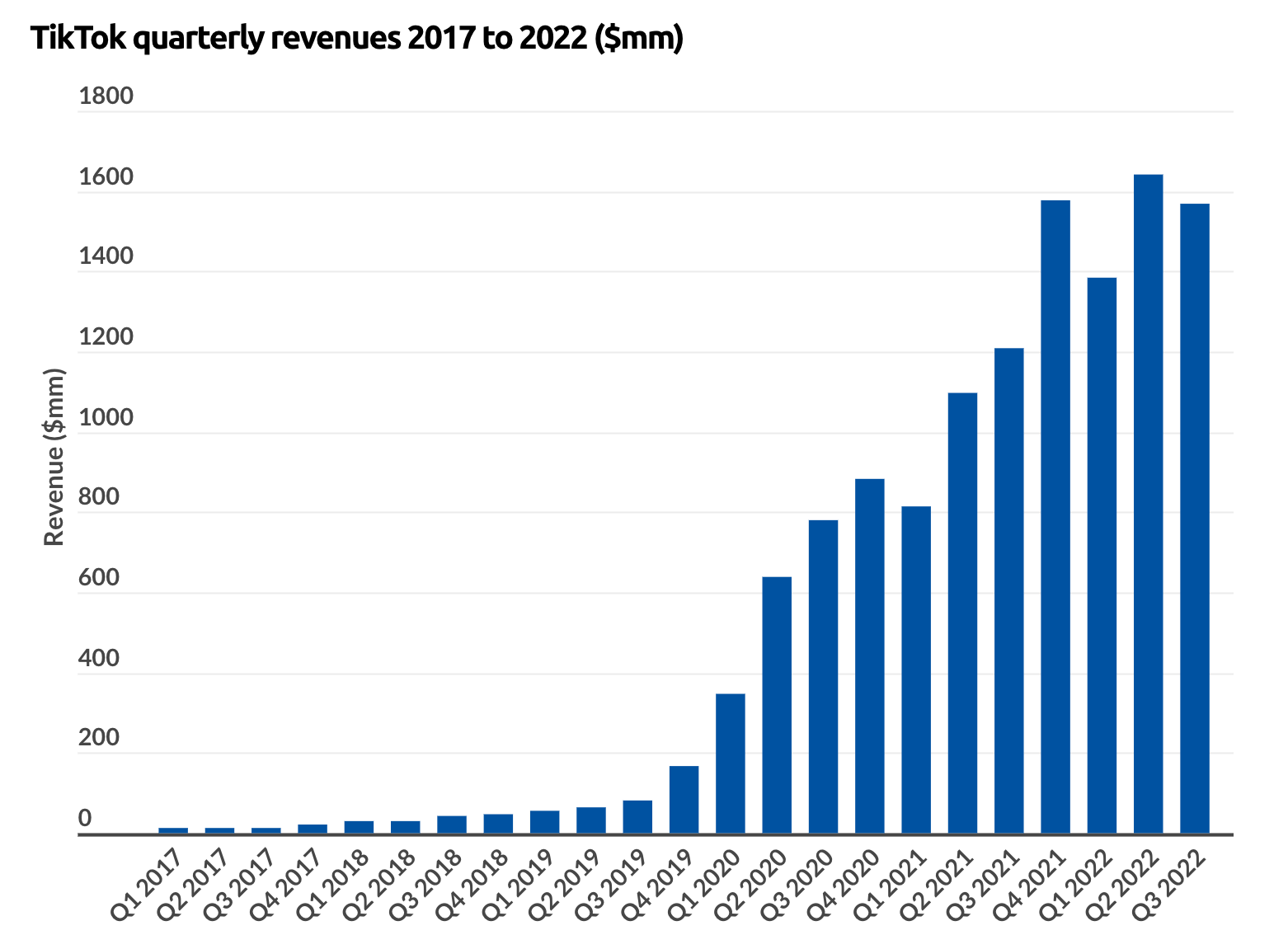Click the Q1 2022 revenue bar

1102,556
